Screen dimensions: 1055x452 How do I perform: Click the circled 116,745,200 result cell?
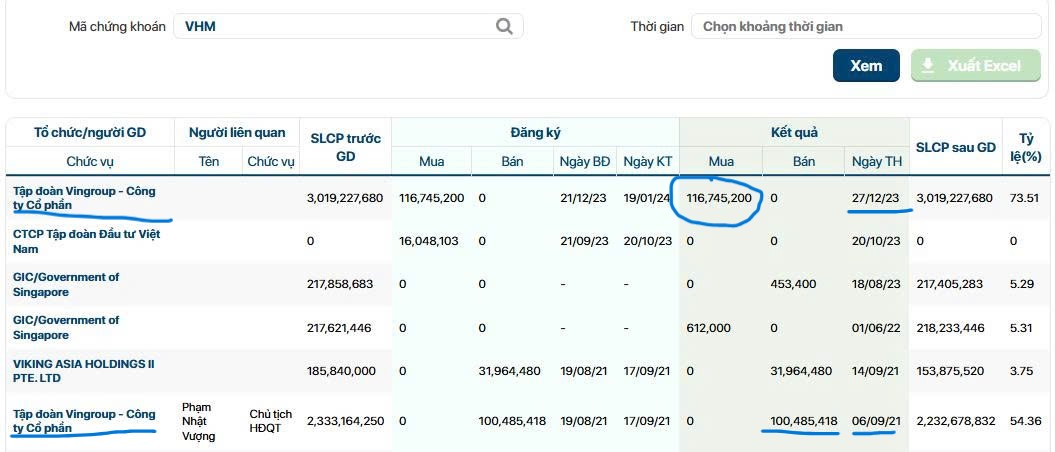coord(718,198)
